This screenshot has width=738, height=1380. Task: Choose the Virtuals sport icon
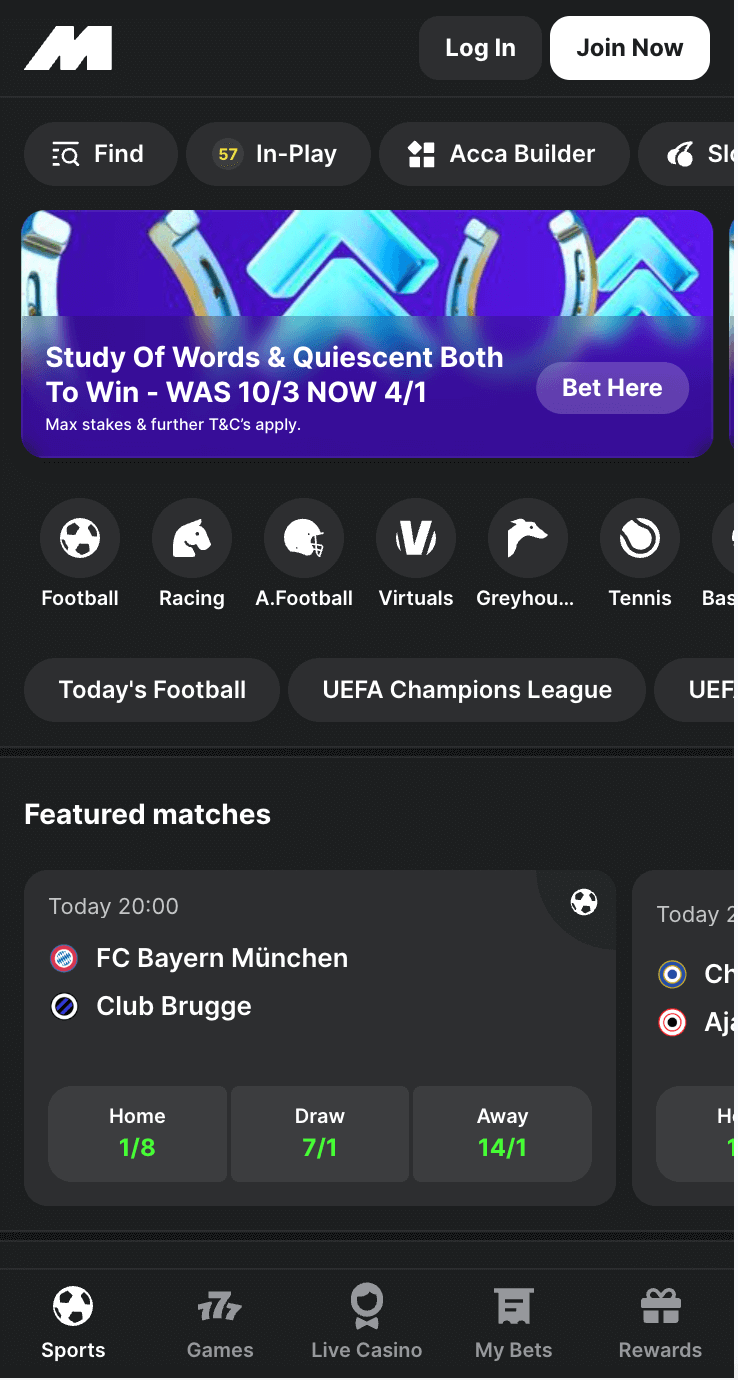[416, 540]
